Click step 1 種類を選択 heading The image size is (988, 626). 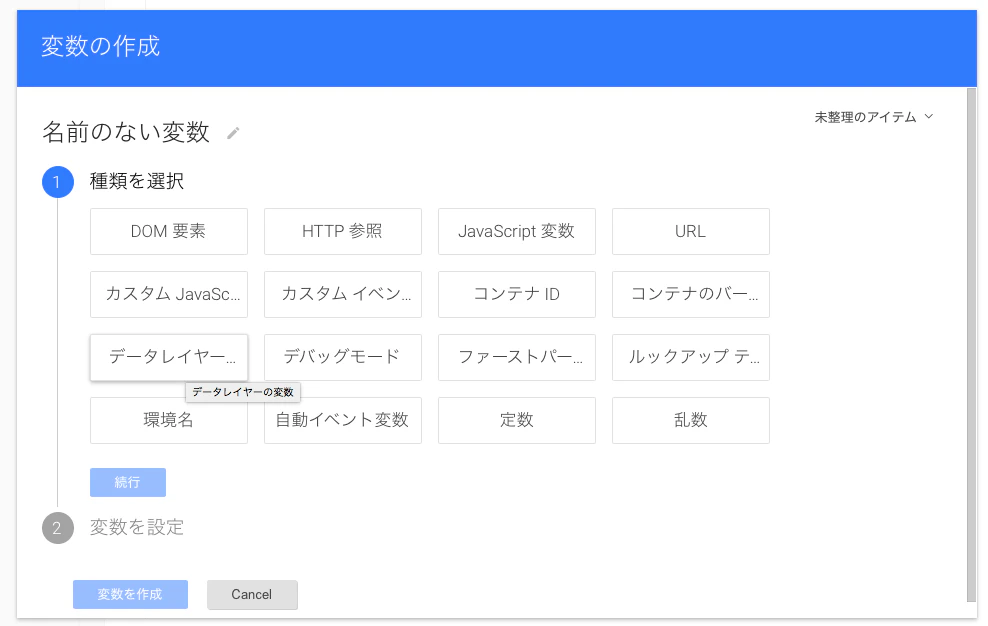pos(137,182)
